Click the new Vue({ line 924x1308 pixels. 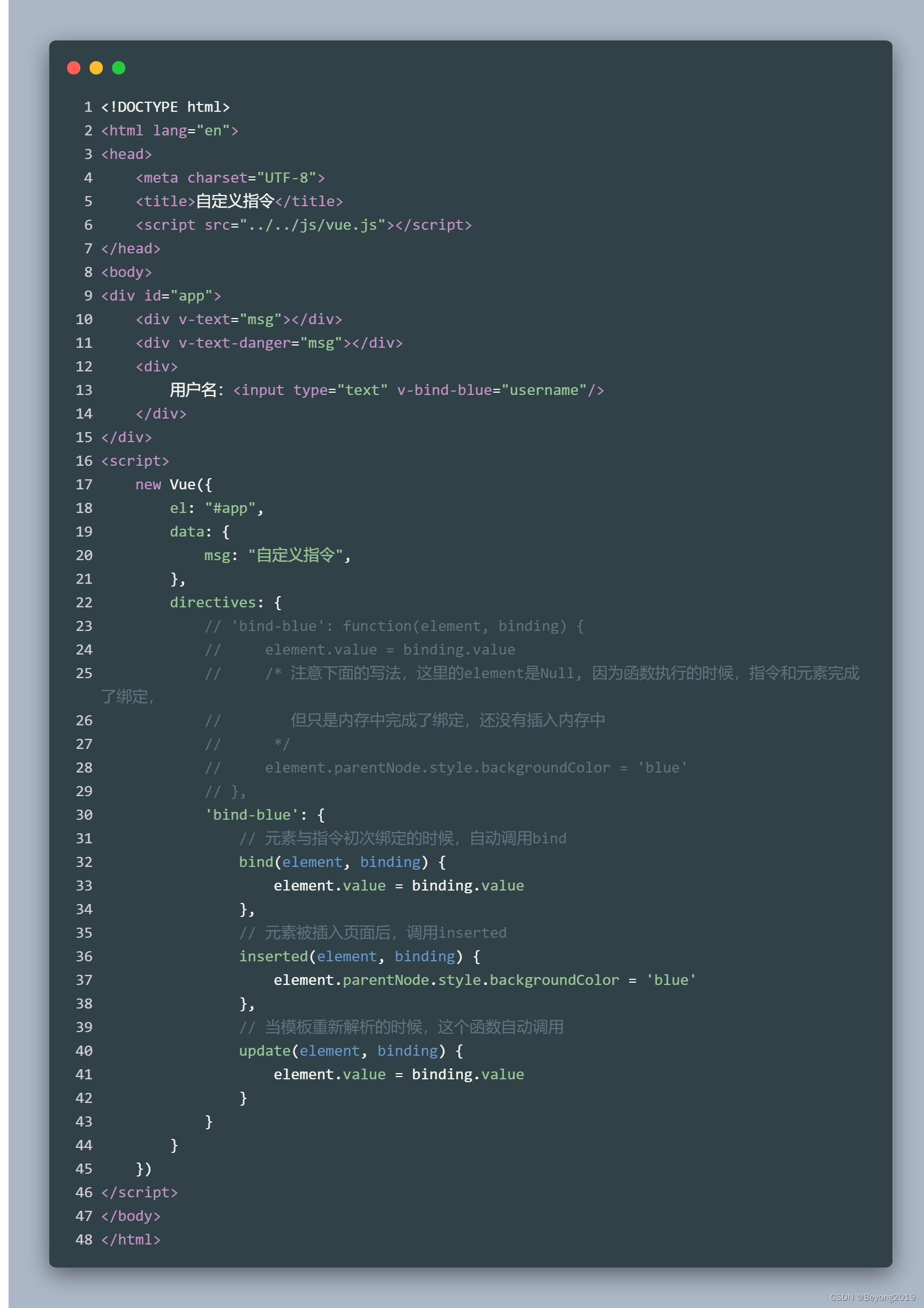(174, 484)
